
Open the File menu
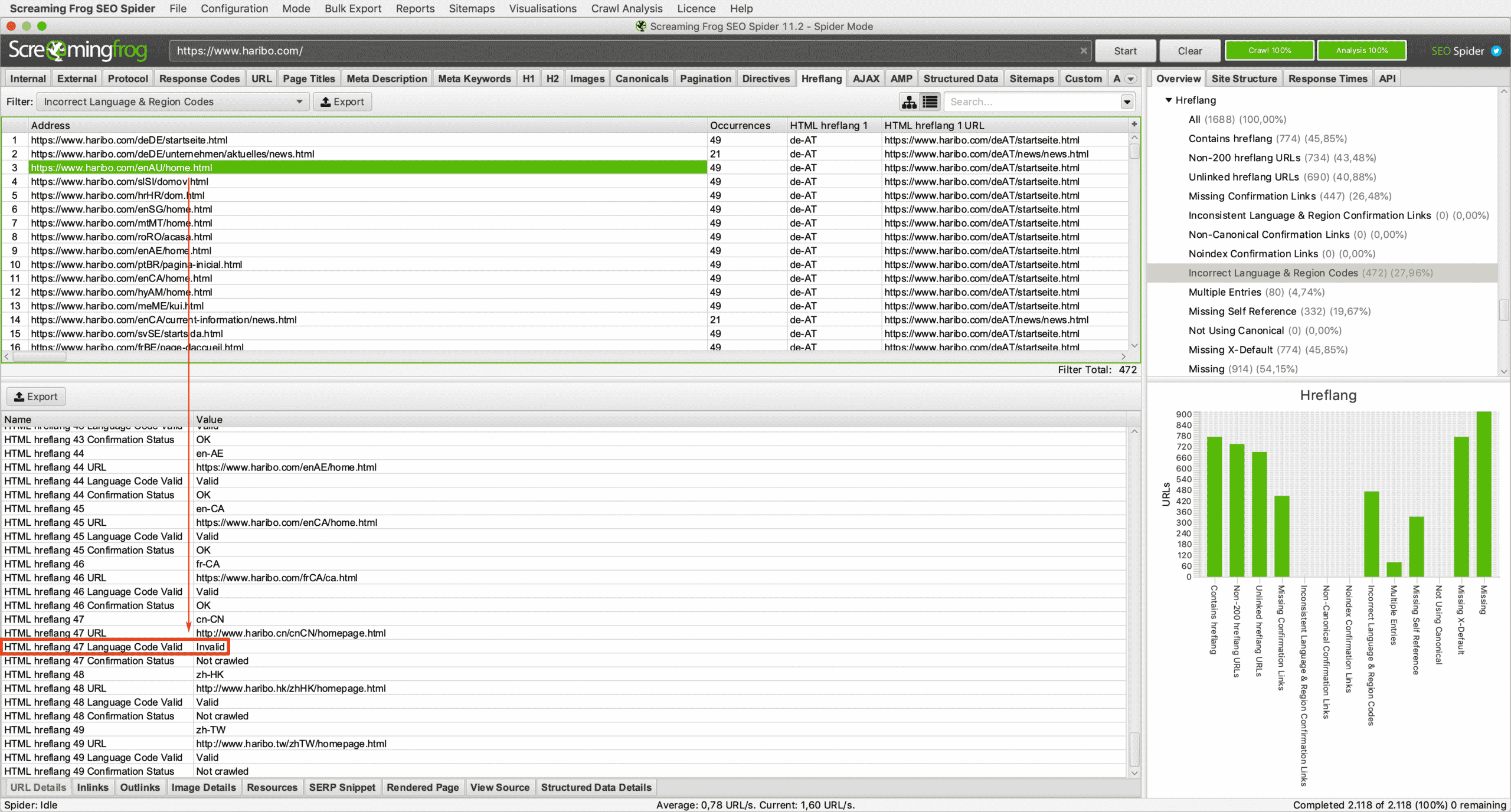pyautogui.click(x=178, y=8)
